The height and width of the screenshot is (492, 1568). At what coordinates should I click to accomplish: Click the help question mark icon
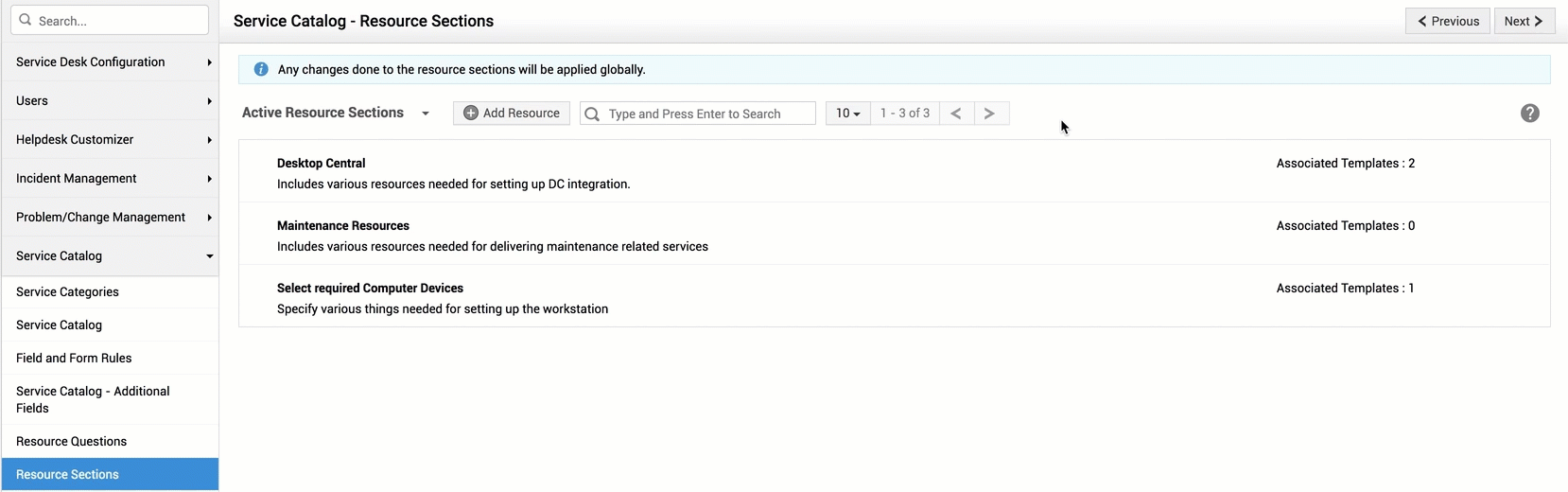(1529, 114)
